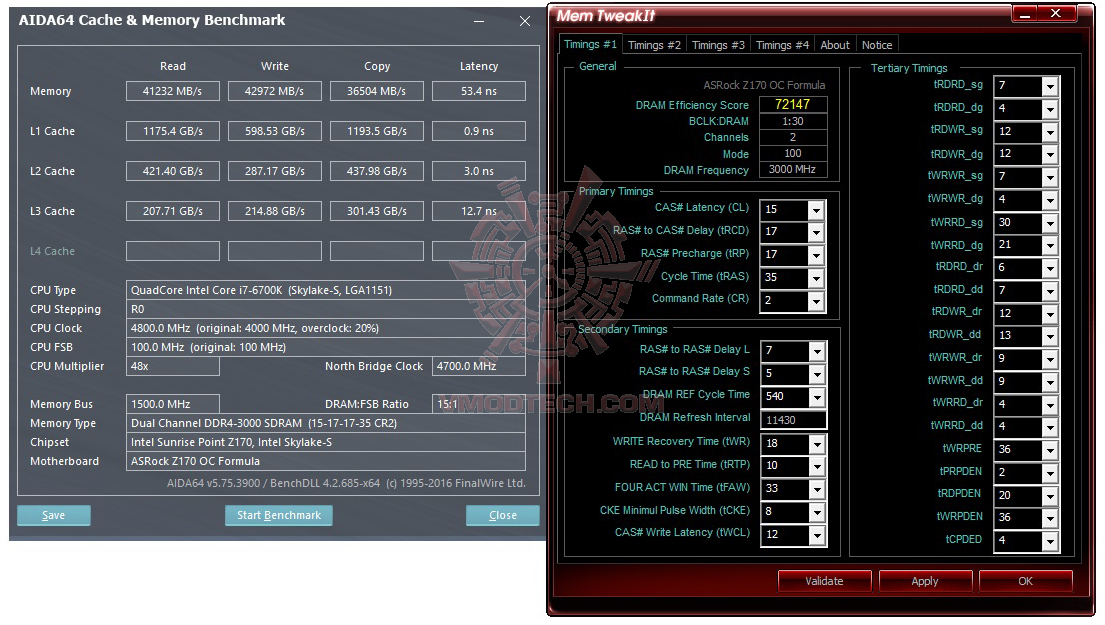The image size is (1105, 625).
Task: Confirm with the OK button
Action: (x=1025, y=581)
